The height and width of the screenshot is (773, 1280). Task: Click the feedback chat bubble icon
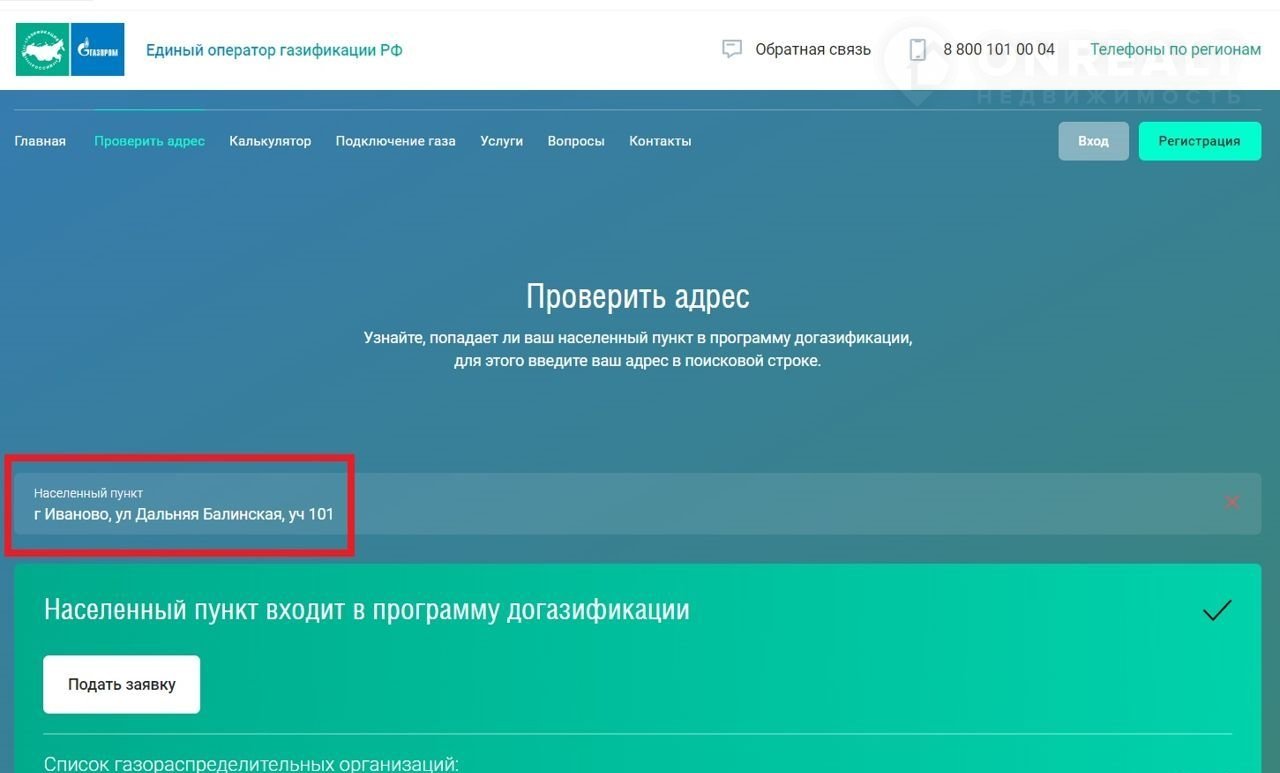point(732,49)
